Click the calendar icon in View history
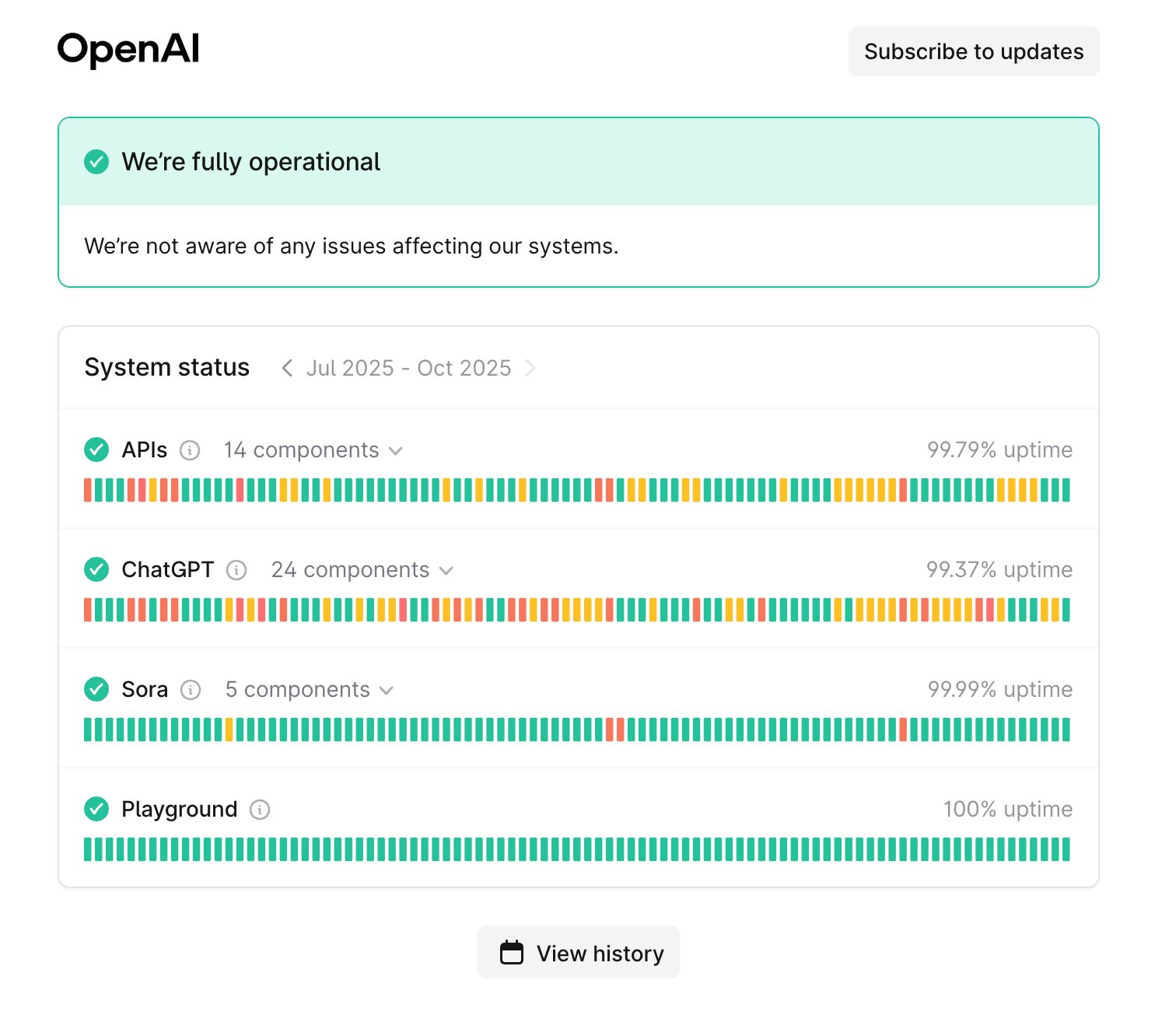The image size is (1176, 1022). click(512, 953)
